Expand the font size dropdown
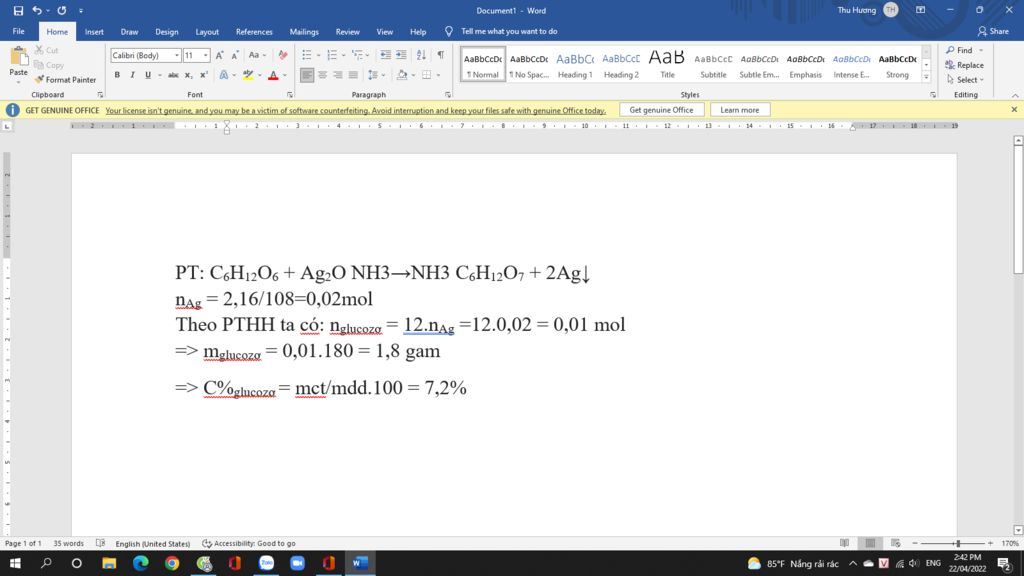 point(205,56)
